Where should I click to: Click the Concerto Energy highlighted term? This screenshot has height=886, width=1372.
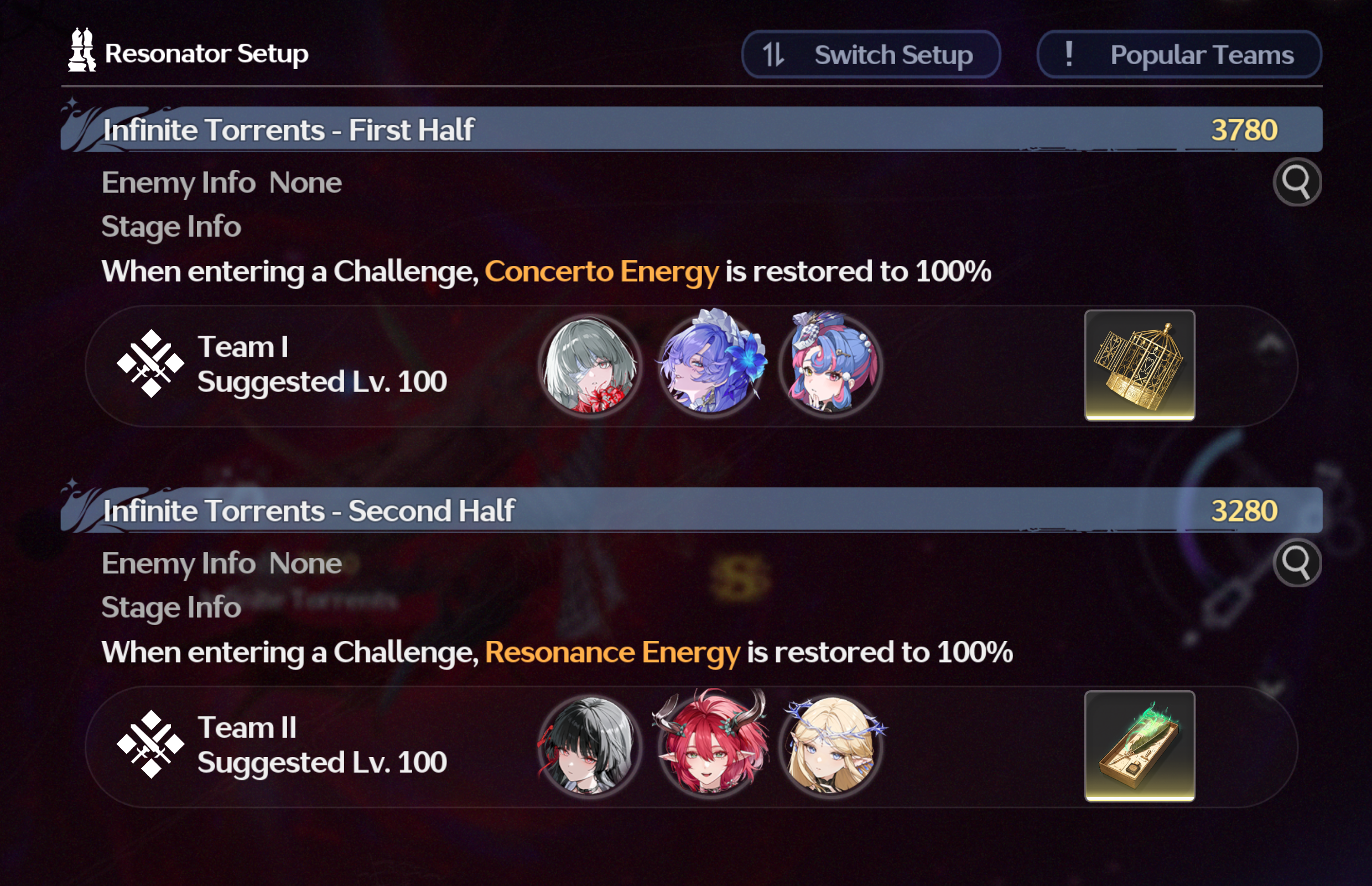point(601,272)
